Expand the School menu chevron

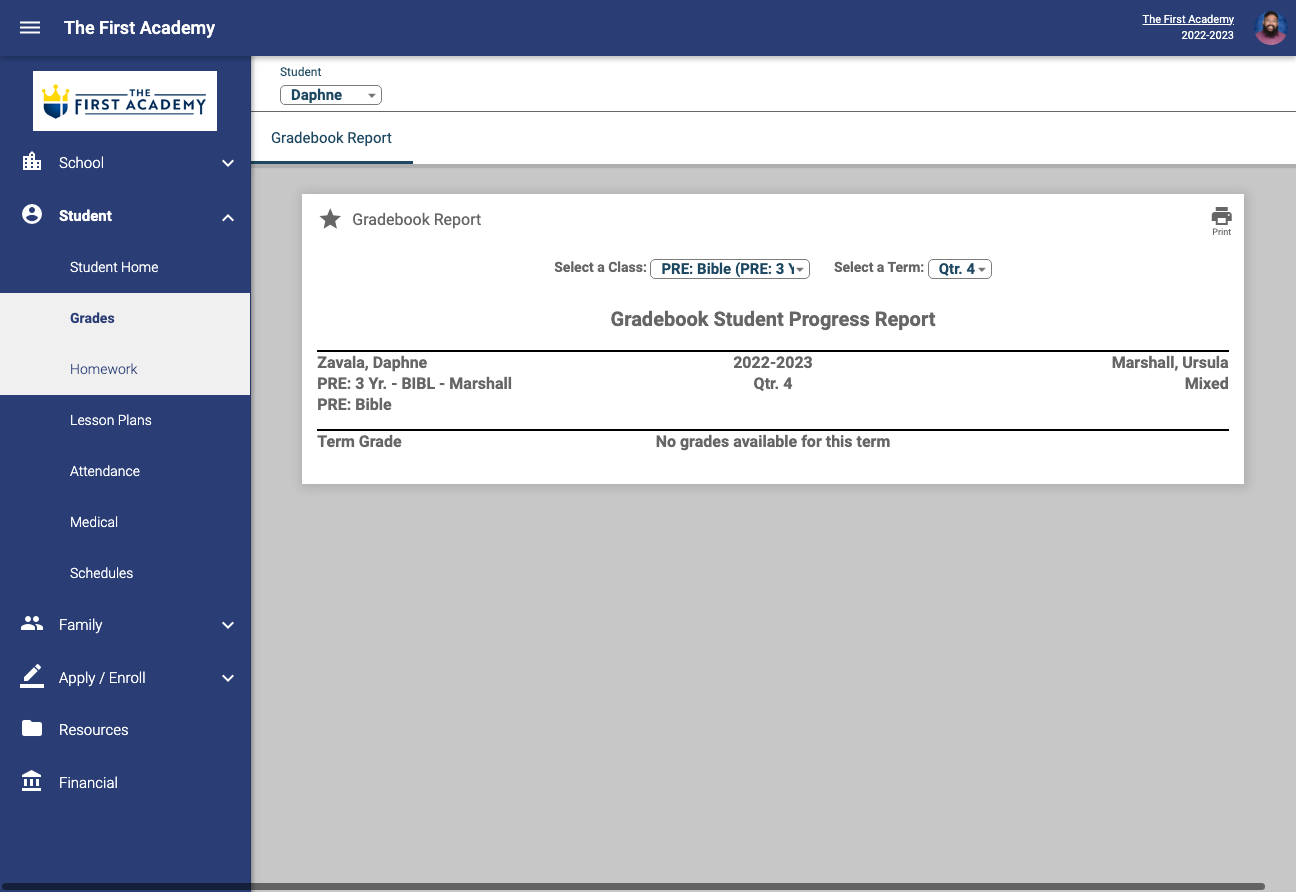click(x=228, y=163)
